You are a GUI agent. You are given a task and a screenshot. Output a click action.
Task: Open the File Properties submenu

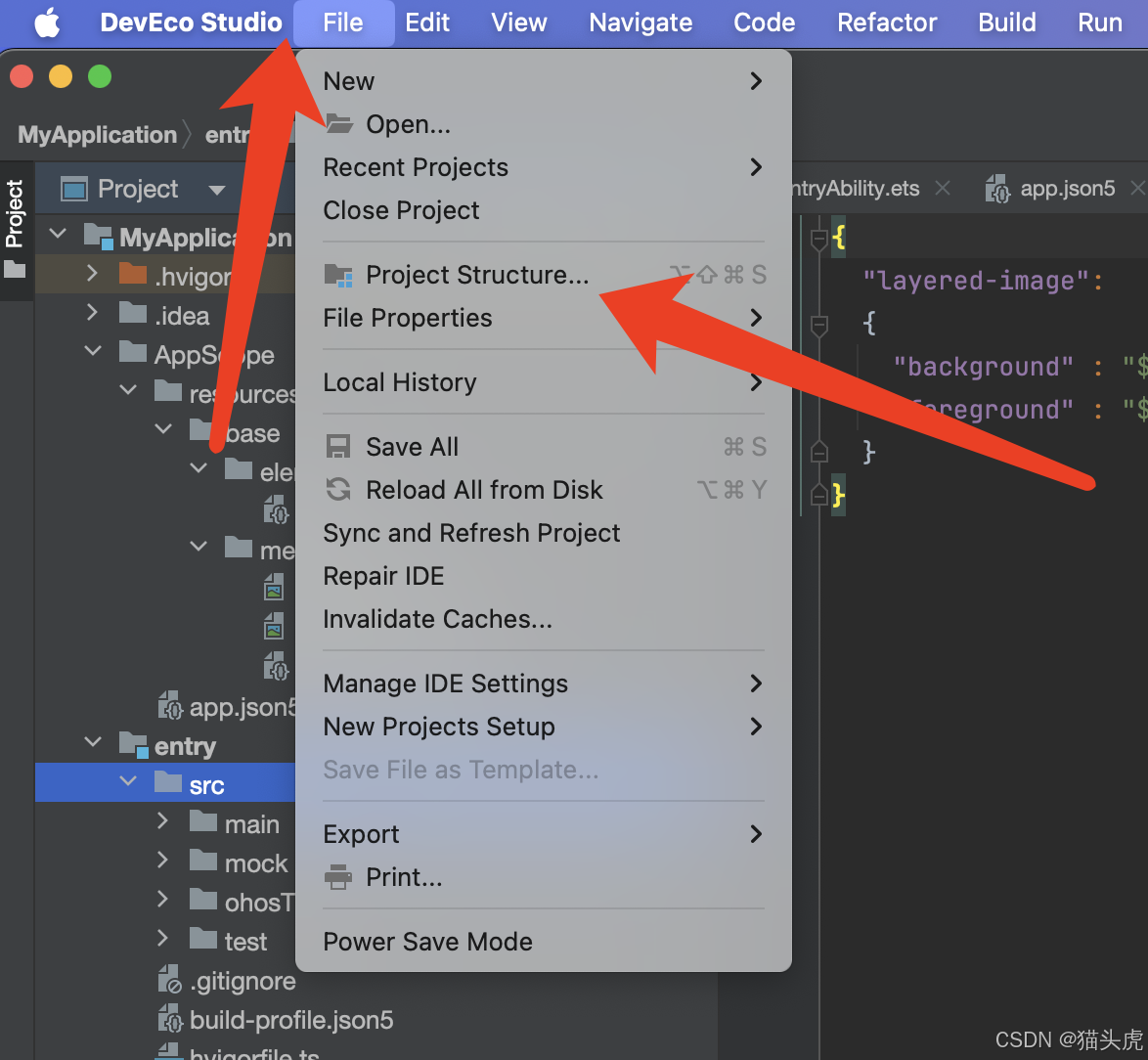point(544,319)
